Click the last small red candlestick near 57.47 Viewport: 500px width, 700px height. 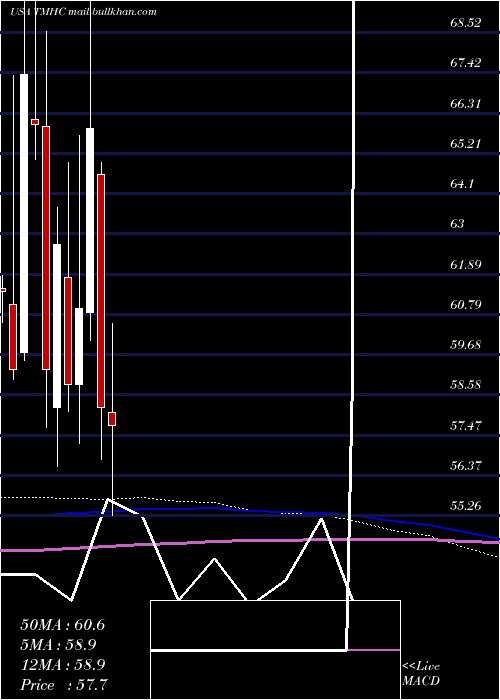pos(112,419)
